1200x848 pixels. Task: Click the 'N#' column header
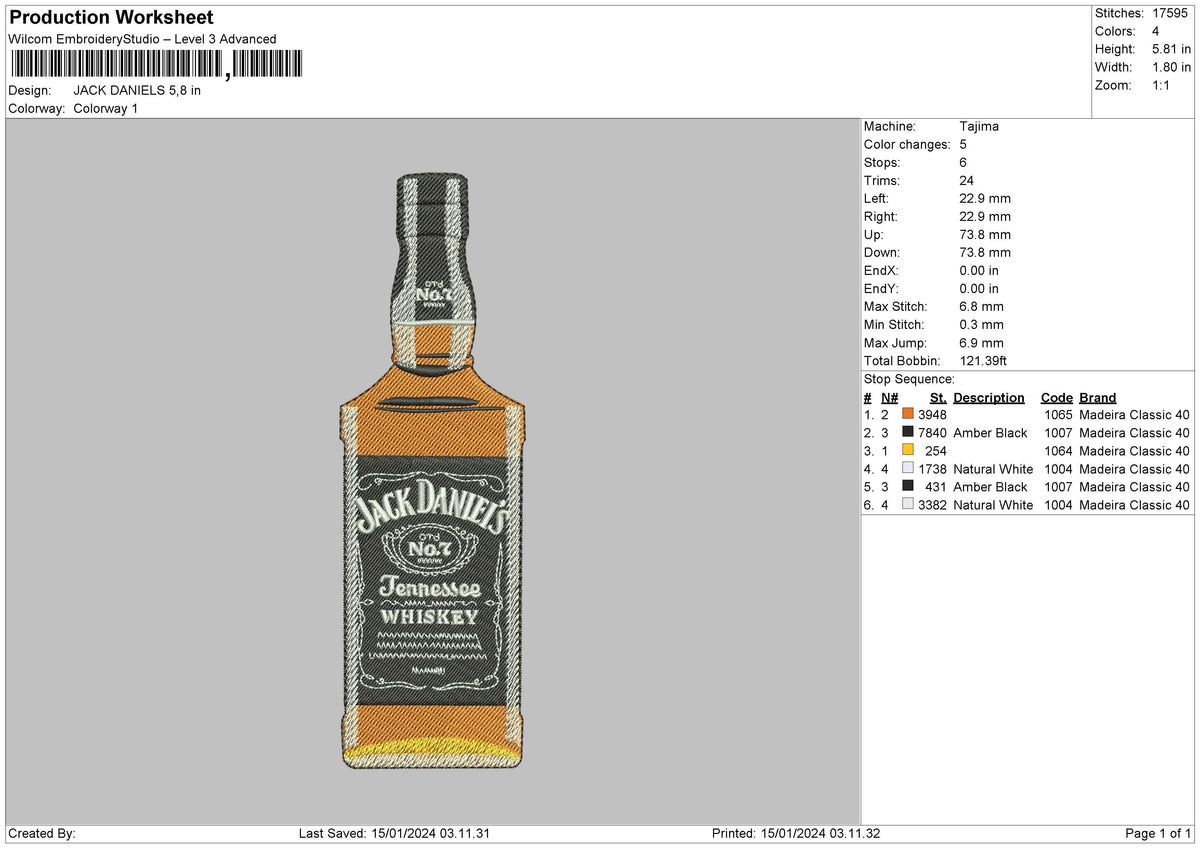889,397
